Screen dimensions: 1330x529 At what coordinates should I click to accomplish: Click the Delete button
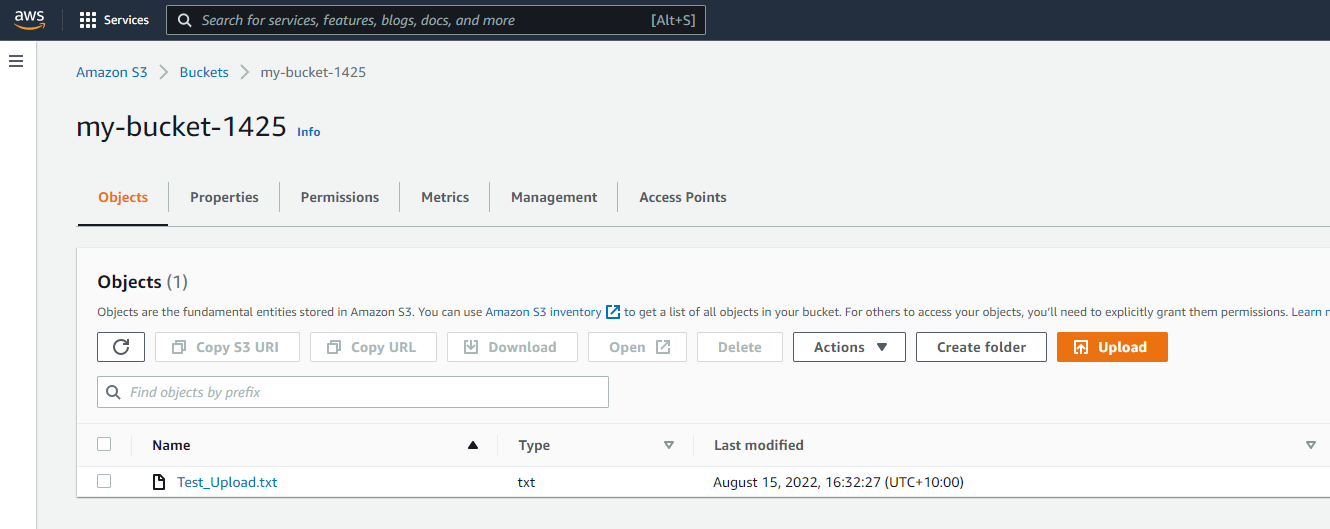pyautogui.click(x=739, y=347)
